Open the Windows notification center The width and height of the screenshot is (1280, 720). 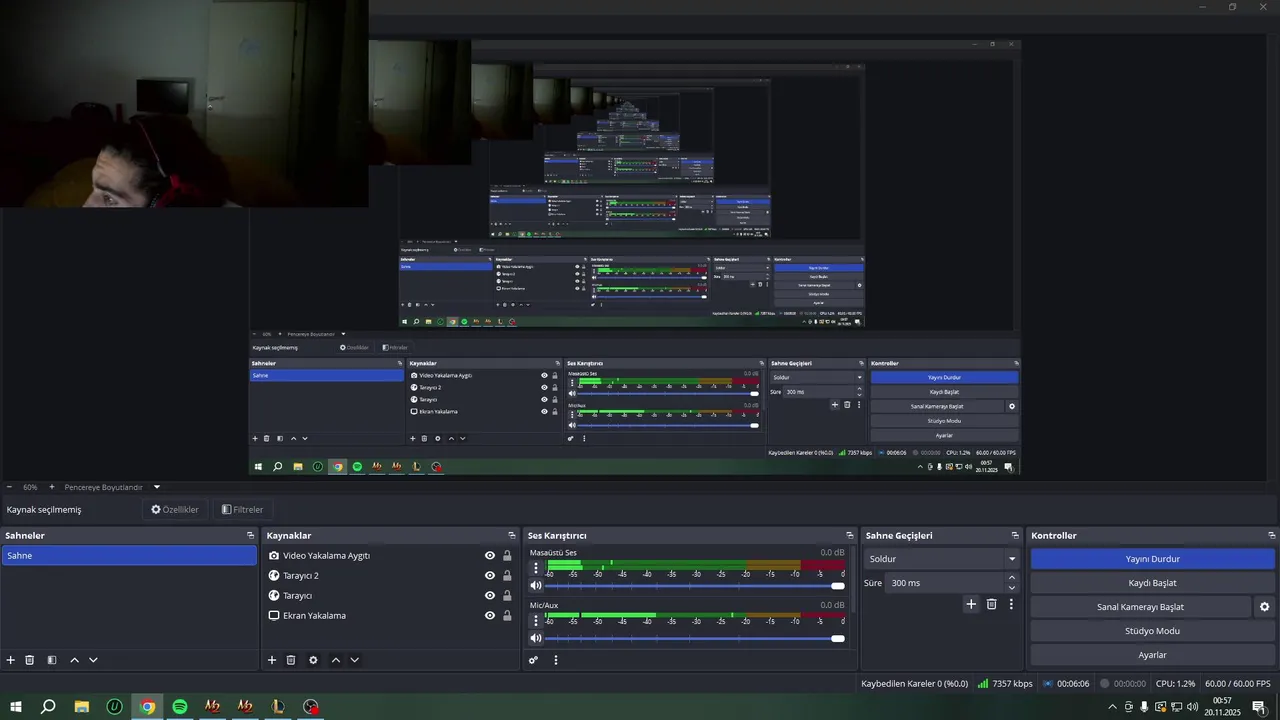1258,707
